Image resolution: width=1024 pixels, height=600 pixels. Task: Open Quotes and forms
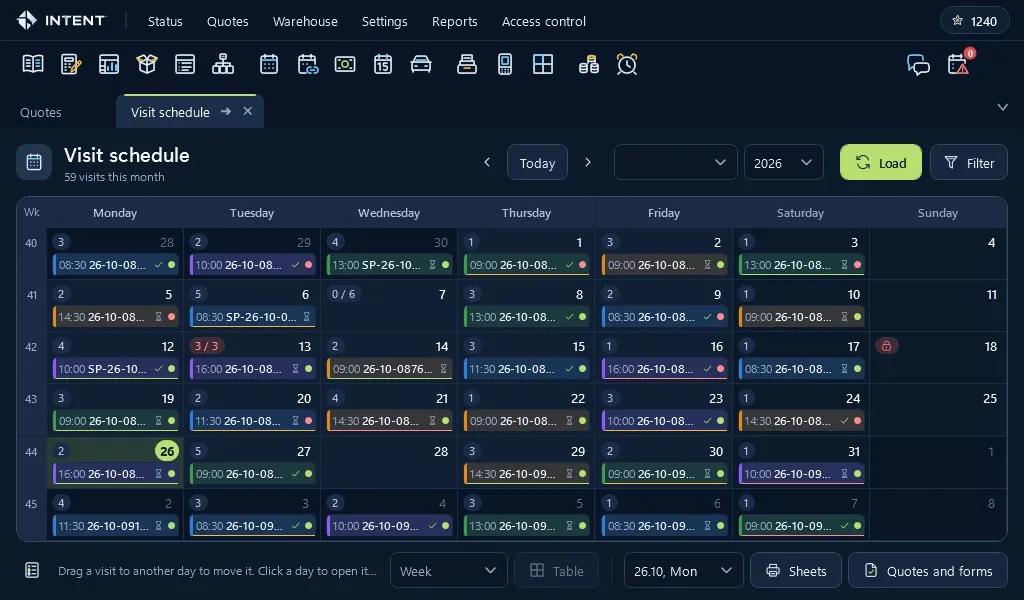(927, 571)
